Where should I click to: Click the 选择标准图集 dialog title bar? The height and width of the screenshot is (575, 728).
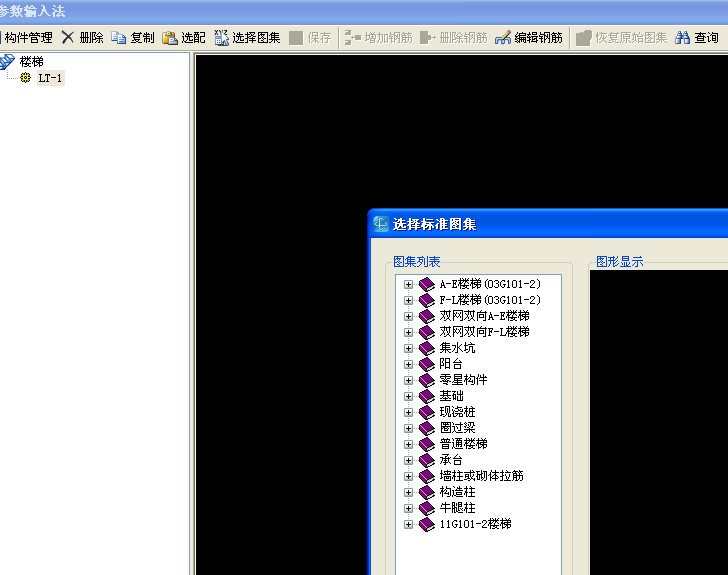click(549, 224)
